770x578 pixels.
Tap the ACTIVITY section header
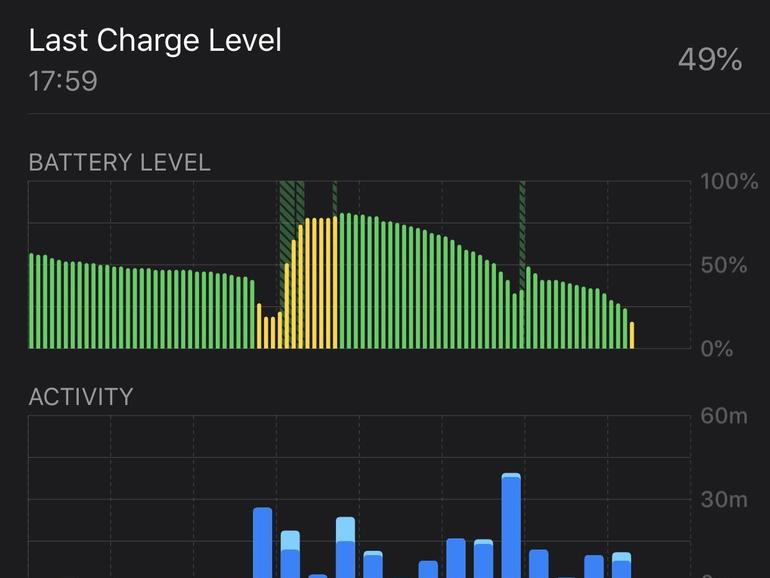80,397
